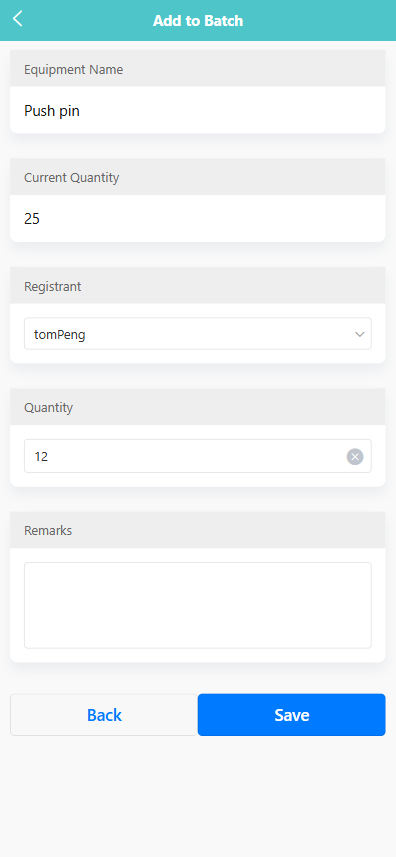Screen dimensions: 396x857
Task: Select the Push pin equipment value
Action: point(52,111)
